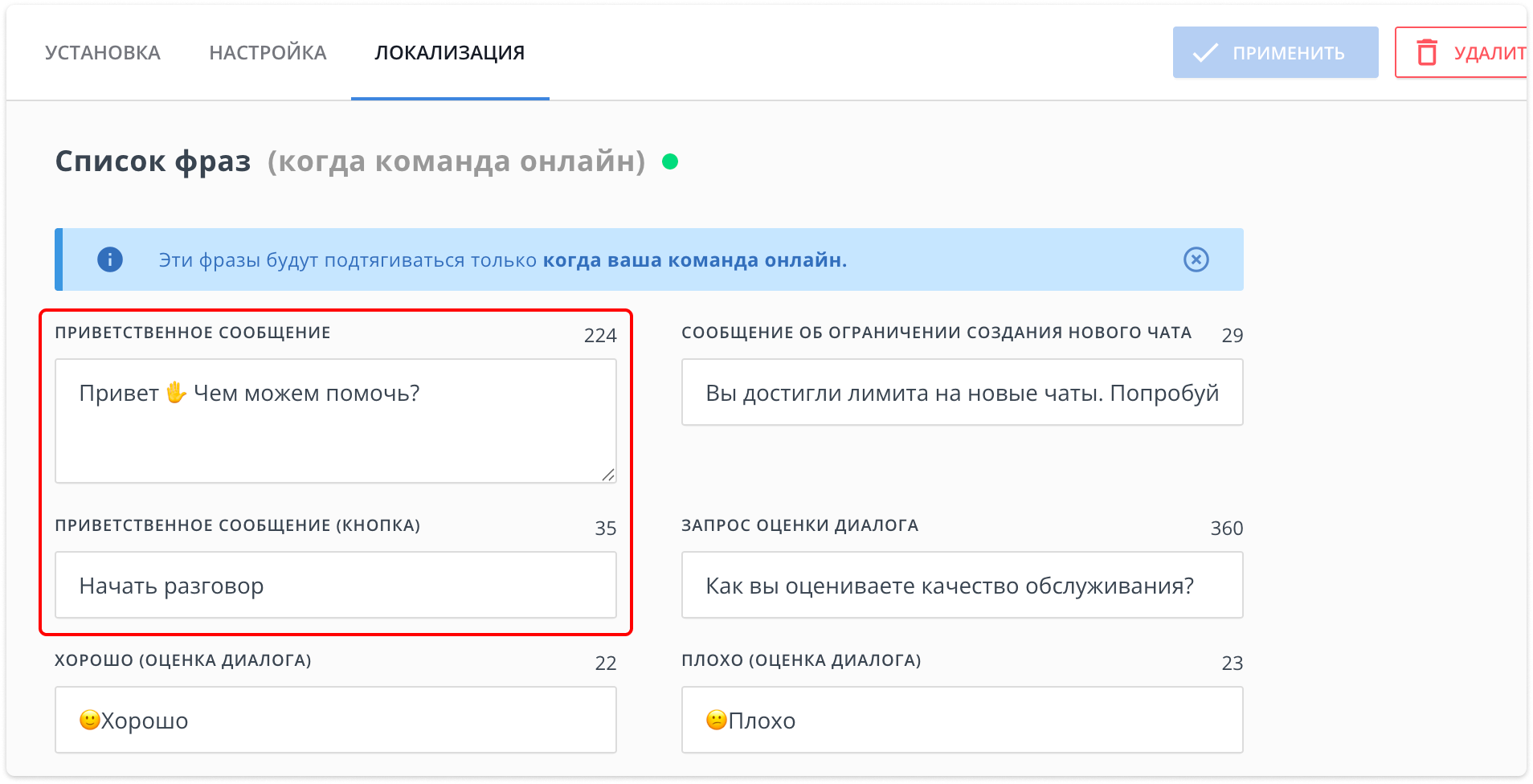This screenshot has width=1533, height=784.
Task: Click the info icon in the blue banner
Action: pos(110,259)
